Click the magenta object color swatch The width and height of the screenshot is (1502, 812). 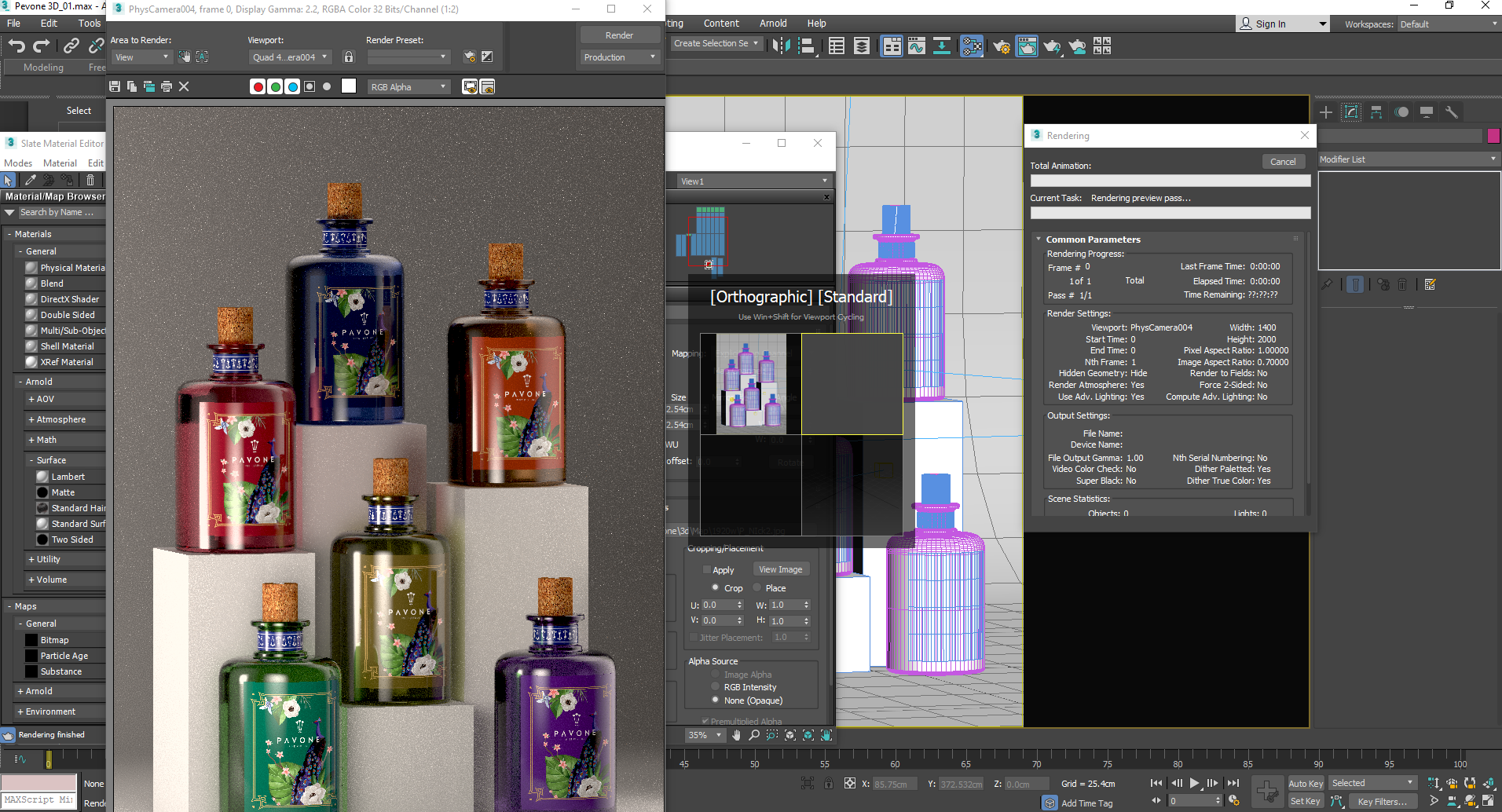click(x=1493, y=135)
